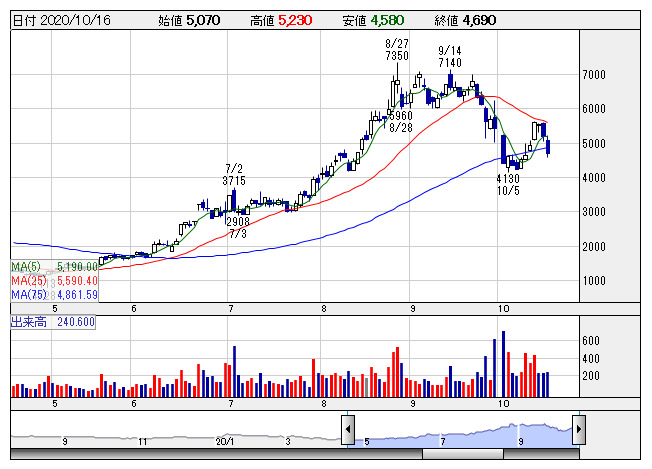
Task: Click the horizontal scrollbar thumb
Action: click(x=463, y=454)
